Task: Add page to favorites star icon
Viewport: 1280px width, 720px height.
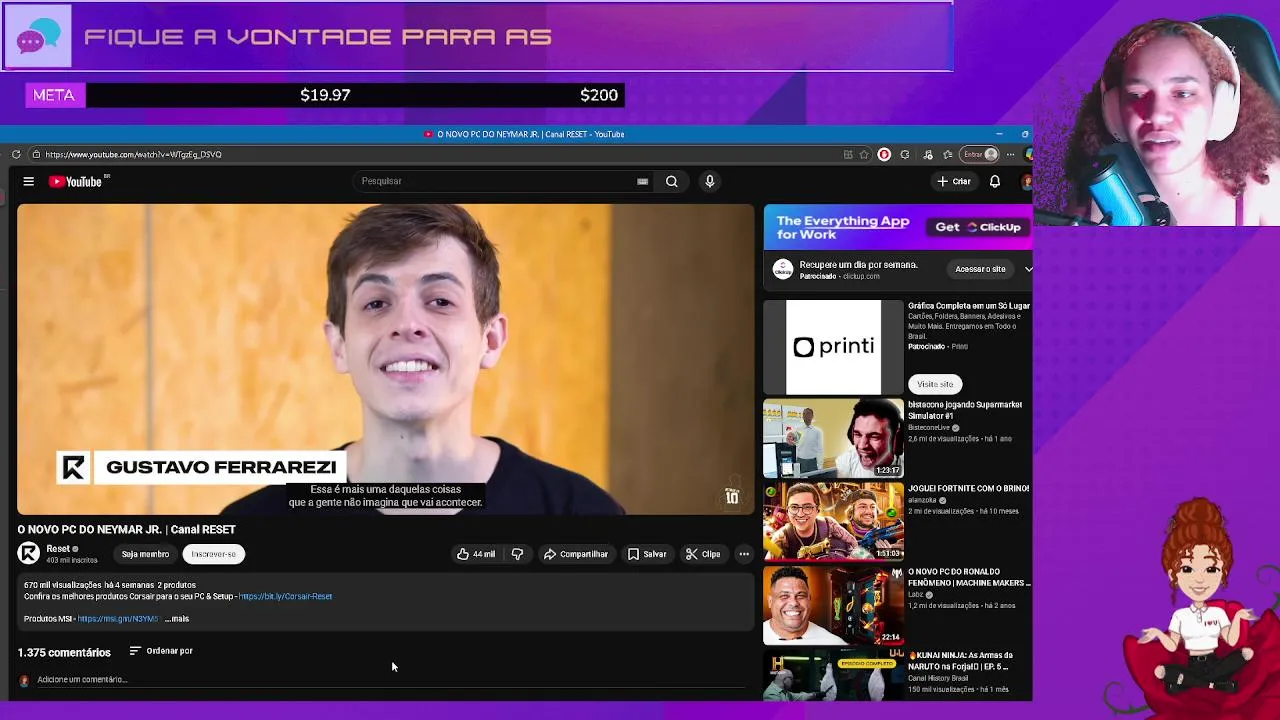Action: click(x=864, y=154)
